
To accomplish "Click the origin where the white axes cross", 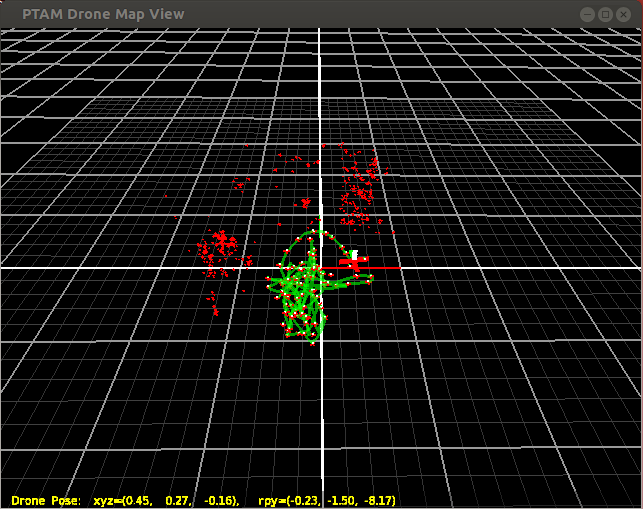I will [321, 268].
